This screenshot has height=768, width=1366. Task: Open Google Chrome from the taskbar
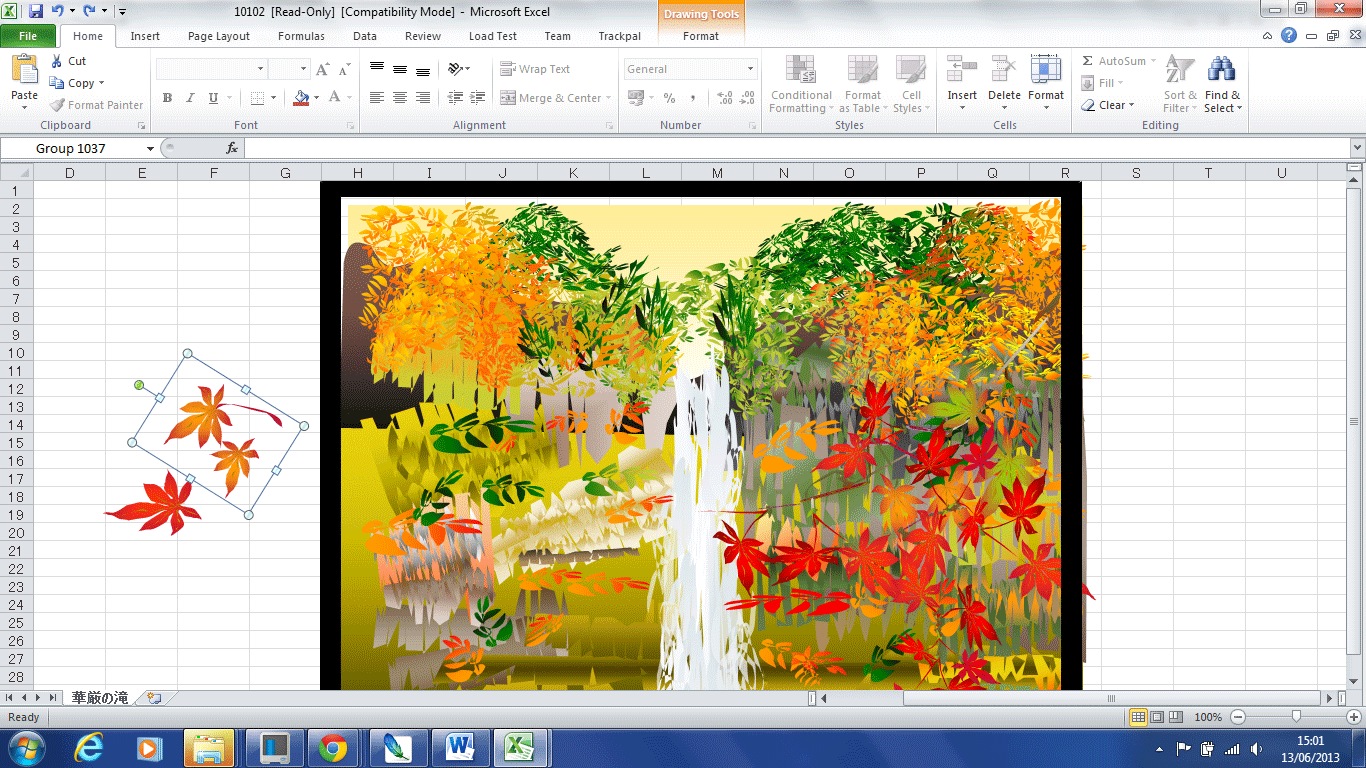click(333, 747)
